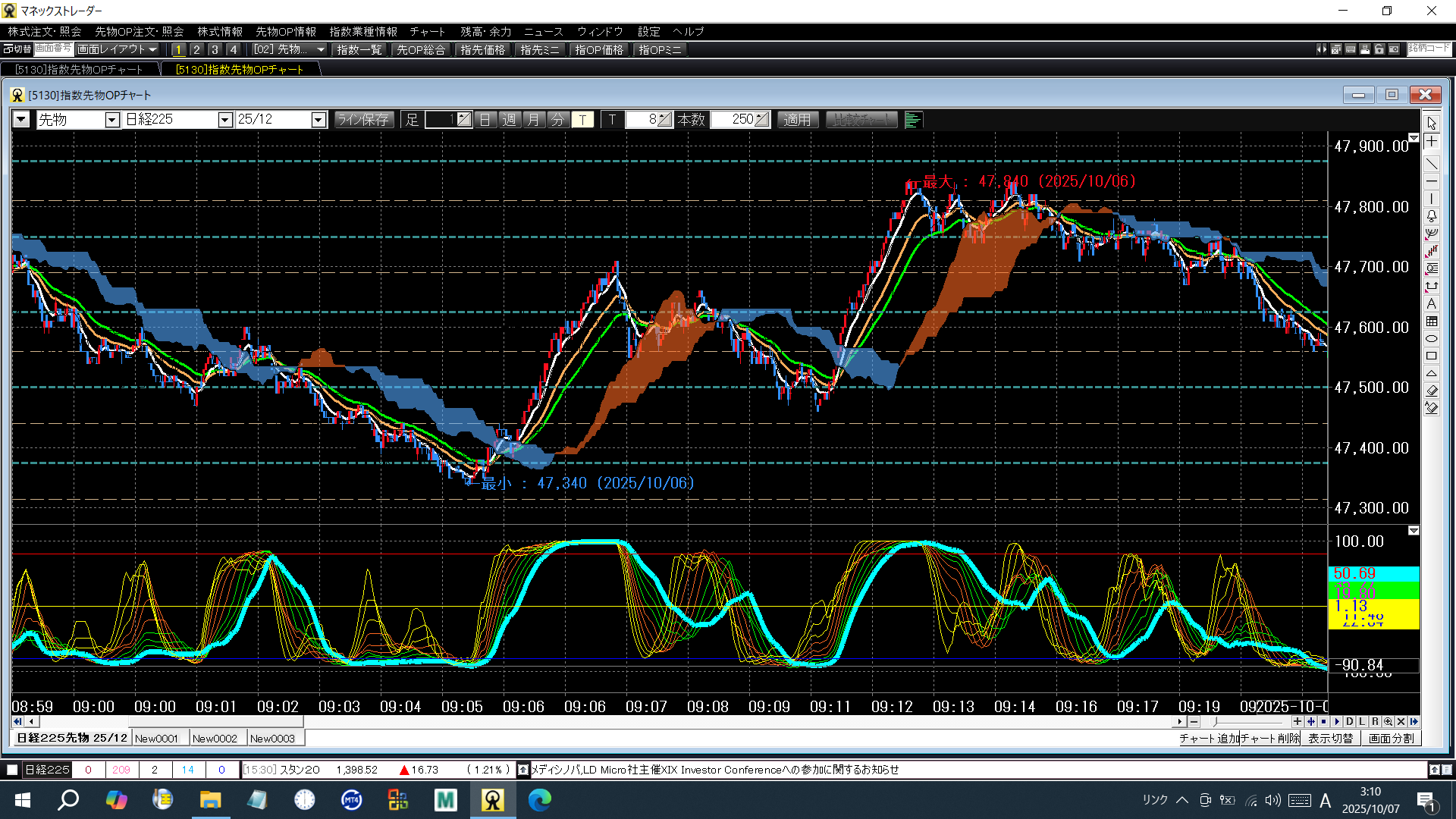Select the Fibonacci fan drawing tool
Screen dimensions: 1456x819
click(x=1431, y=234)
